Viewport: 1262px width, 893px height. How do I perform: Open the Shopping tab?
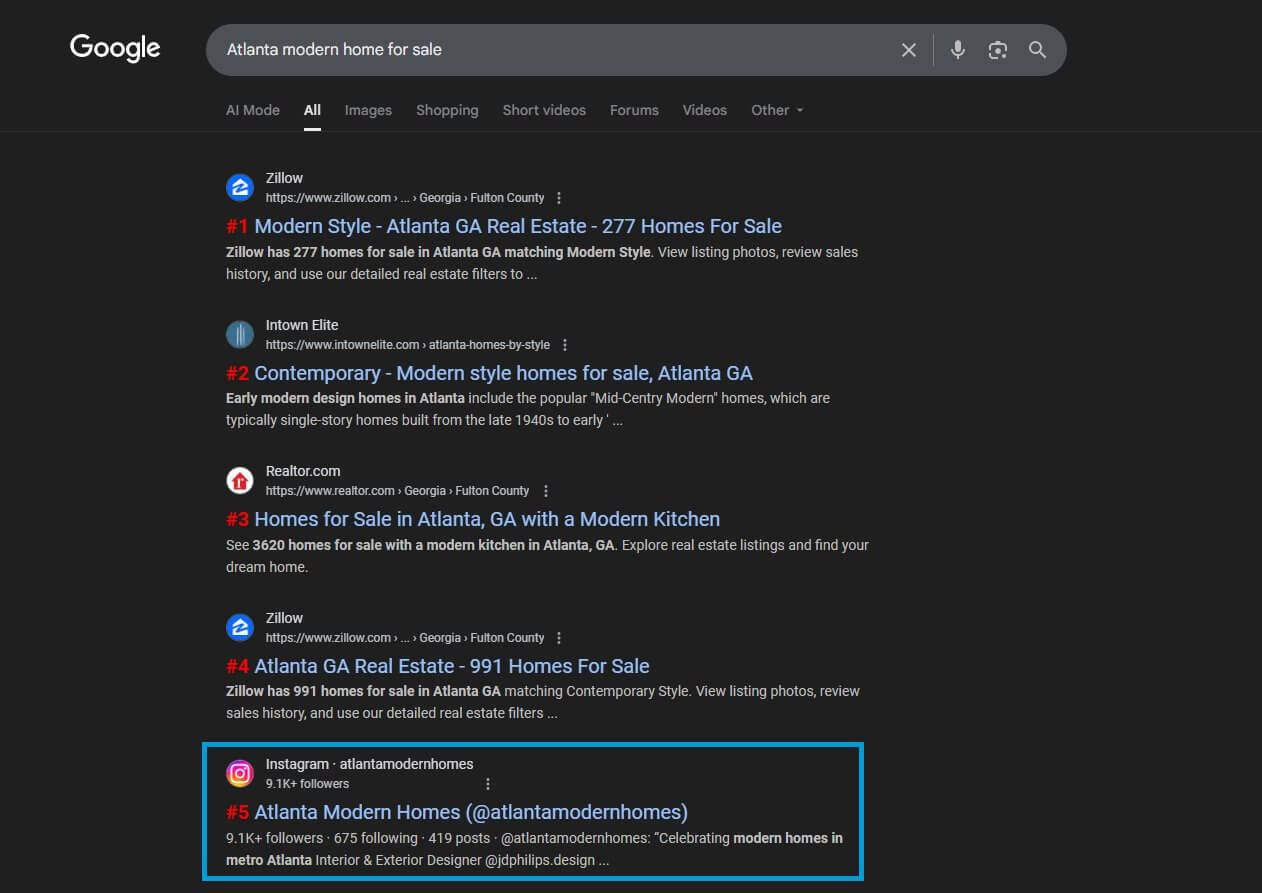coord(447,110)
